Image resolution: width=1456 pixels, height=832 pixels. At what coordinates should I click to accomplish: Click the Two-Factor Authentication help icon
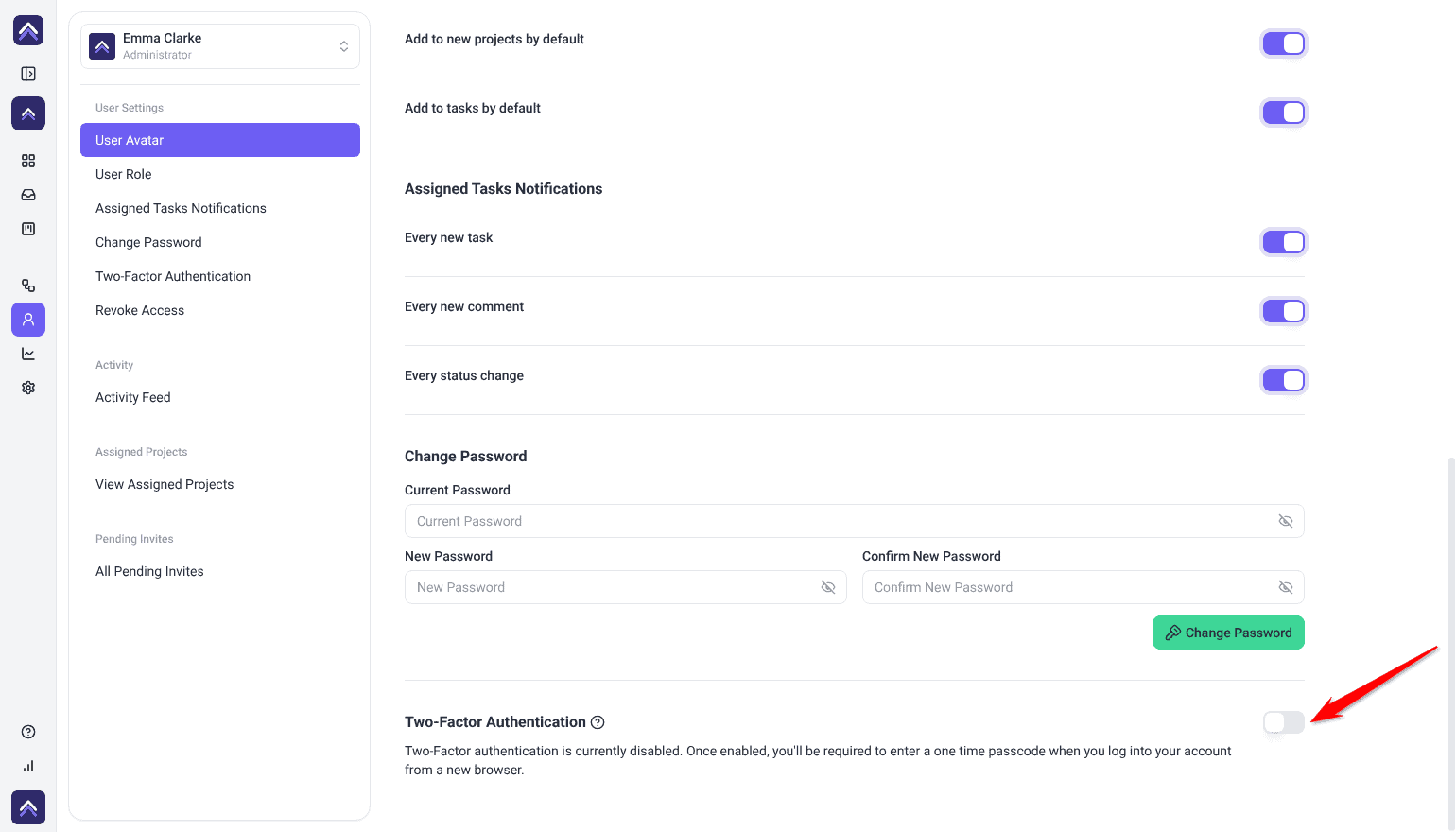coord(598,722)
